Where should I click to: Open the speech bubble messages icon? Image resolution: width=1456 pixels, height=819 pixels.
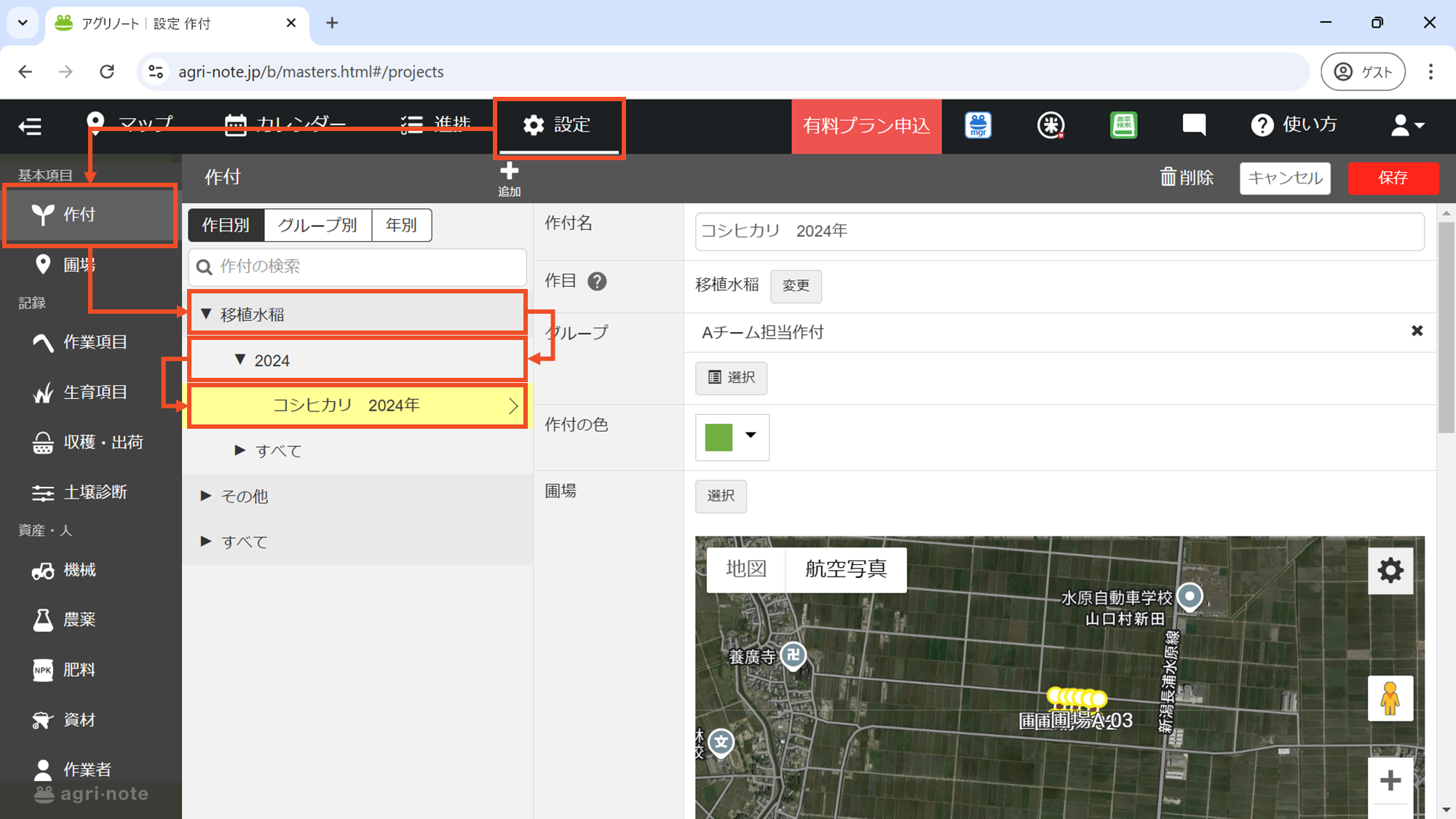coord(1194,124)
